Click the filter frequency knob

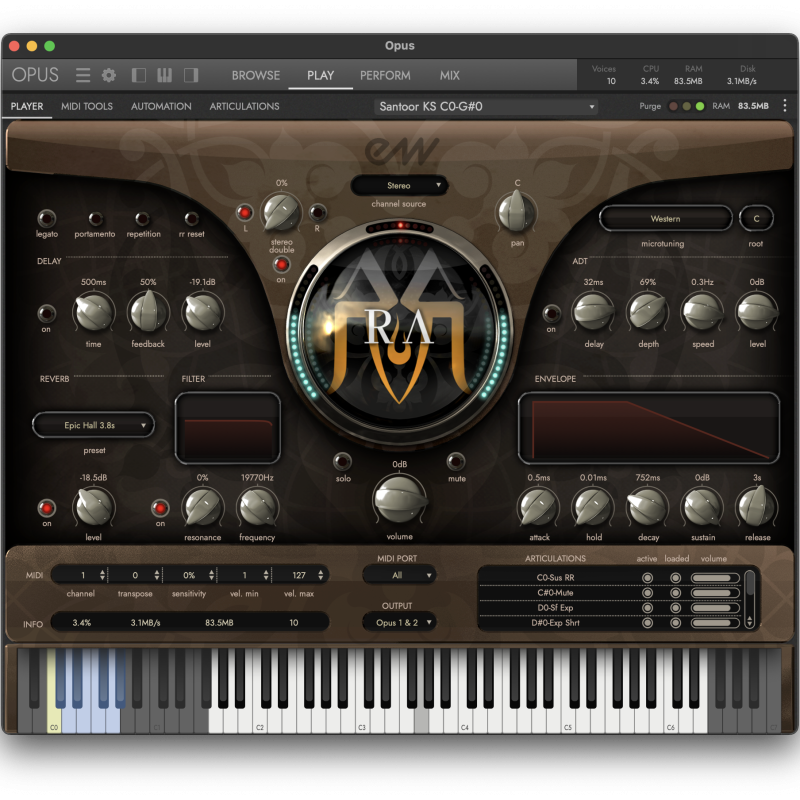(x=257, y=507)
